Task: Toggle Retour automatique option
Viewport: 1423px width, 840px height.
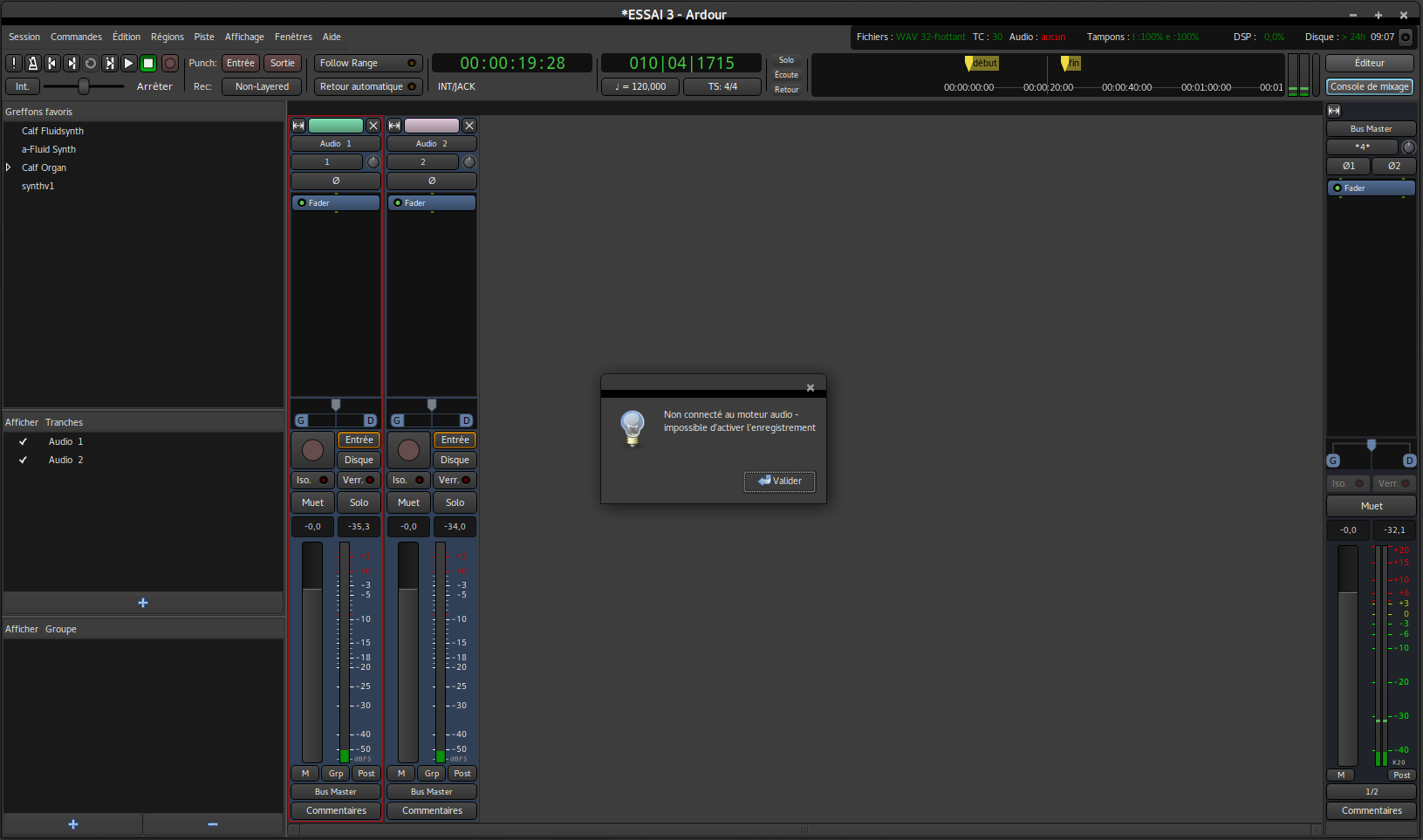Action: pos(368,87)
